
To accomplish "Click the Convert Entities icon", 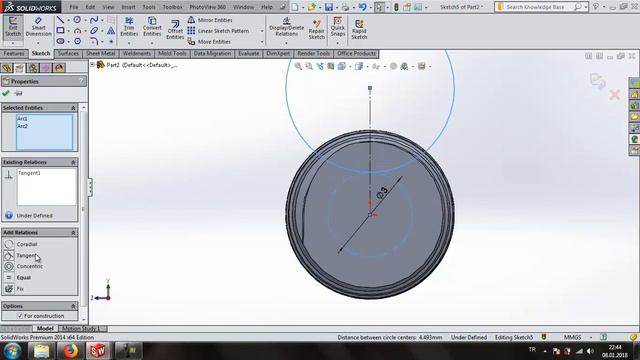I will 152,27.
